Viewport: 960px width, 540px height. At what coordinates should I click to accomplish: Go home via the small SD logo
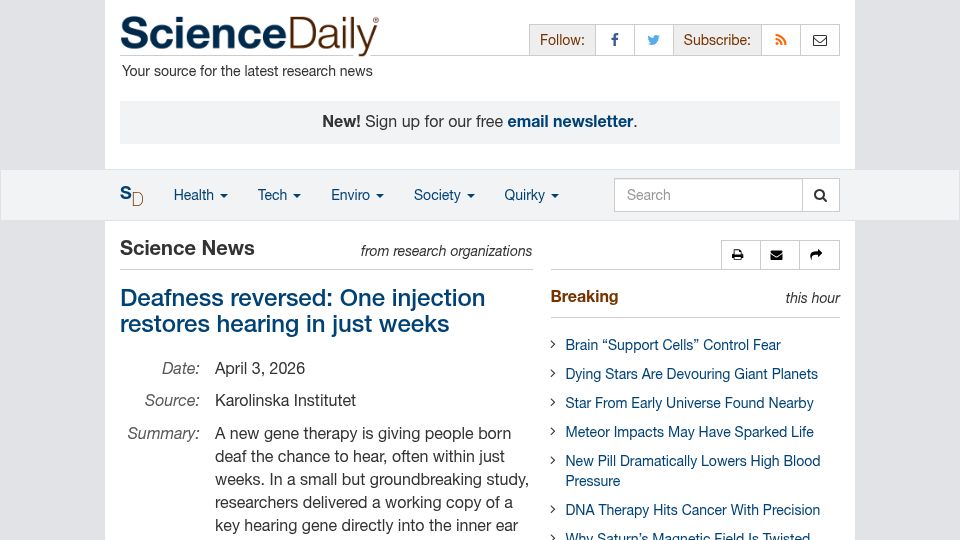[x=132, y=195]
